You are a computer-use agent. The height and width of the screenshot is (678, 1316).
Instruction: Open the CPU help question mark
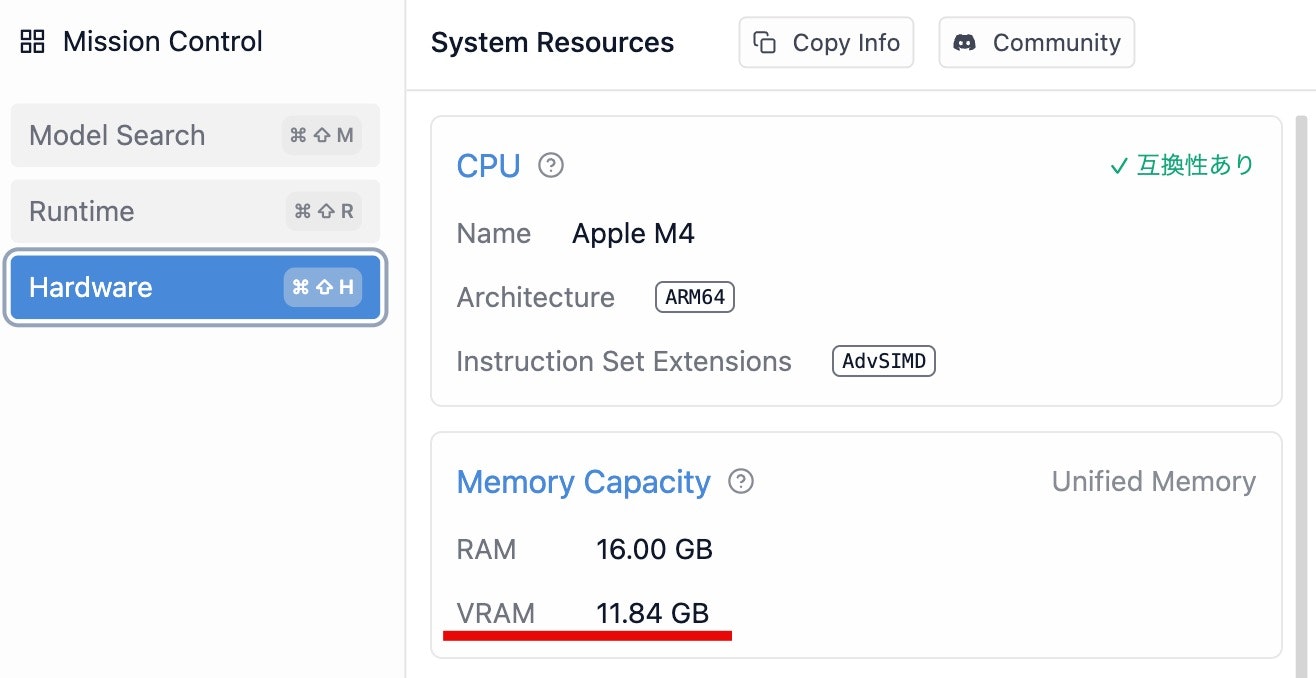(551, 165)
